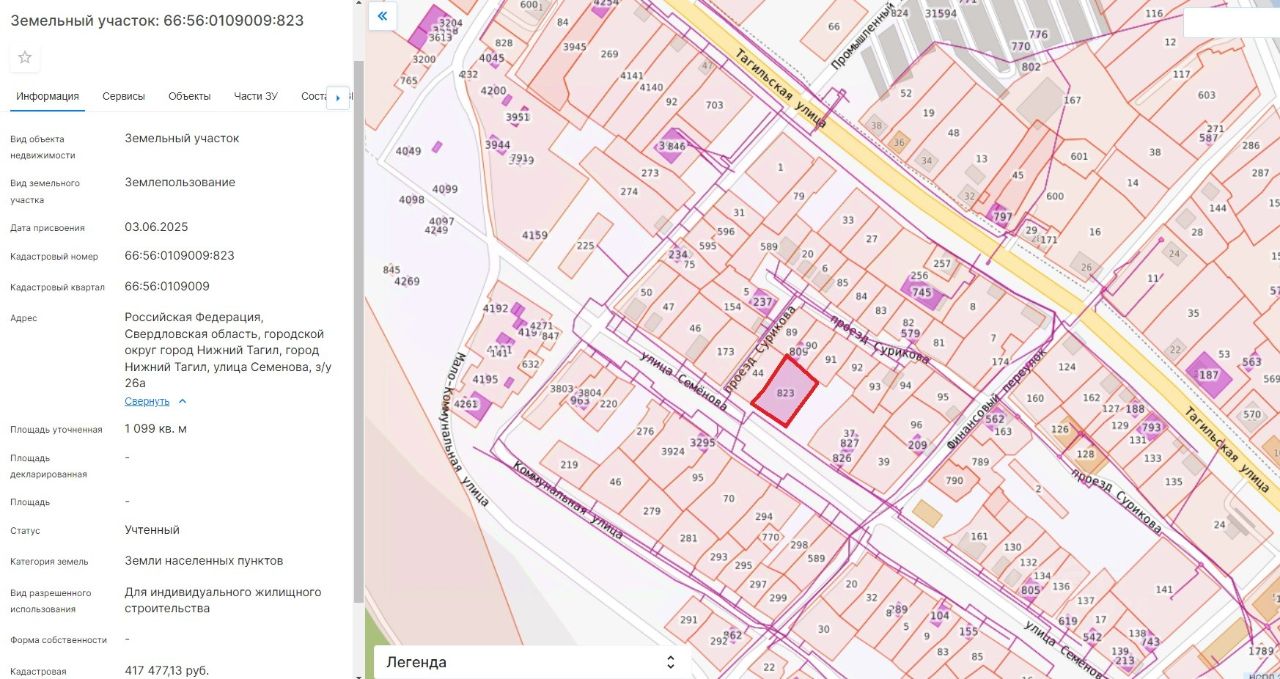This screenshot has height=679, width=1280.
Task: Select parcel 141 near lower проезд Сурикова
Action: (1164, 590)
